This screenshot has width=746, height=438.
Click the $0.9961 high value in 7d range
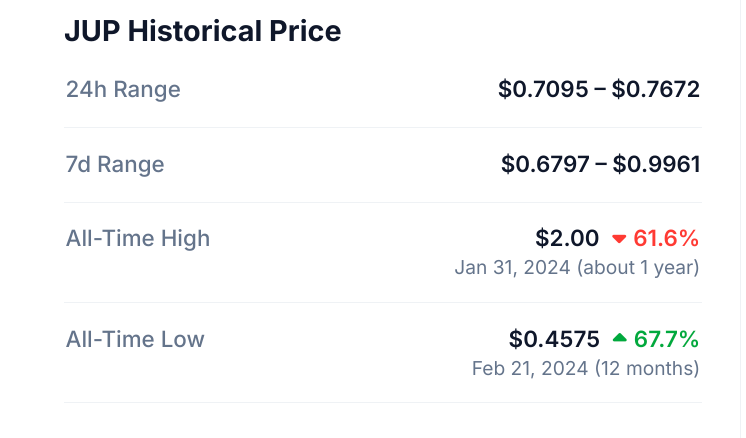point(657,165)
